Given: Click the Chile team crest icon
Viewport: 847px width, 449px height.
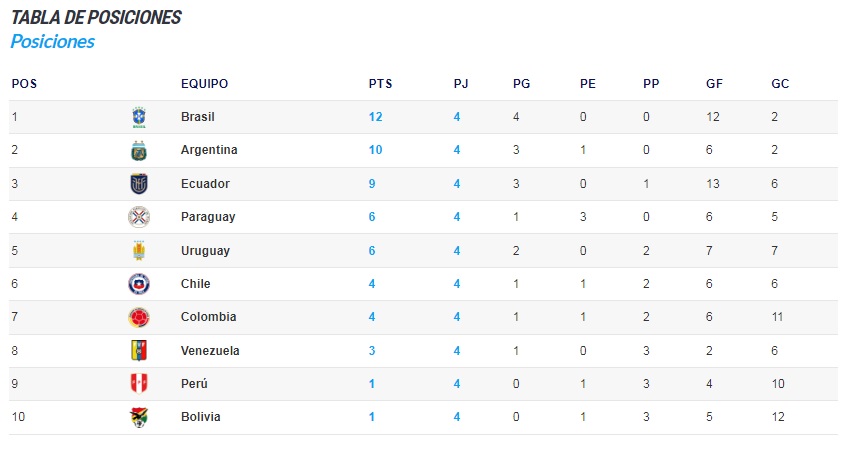Looking at the screenshot, I should tap(139, 284).
